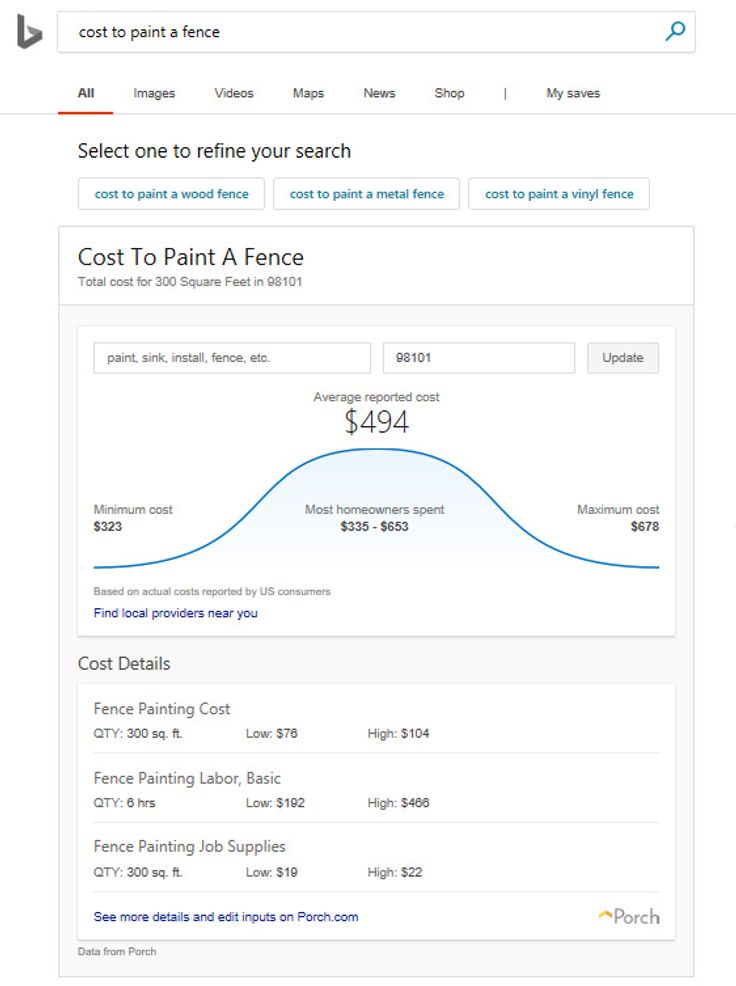Switch to the Videos tab
The image size is (736, 986).
coord(233,92)
